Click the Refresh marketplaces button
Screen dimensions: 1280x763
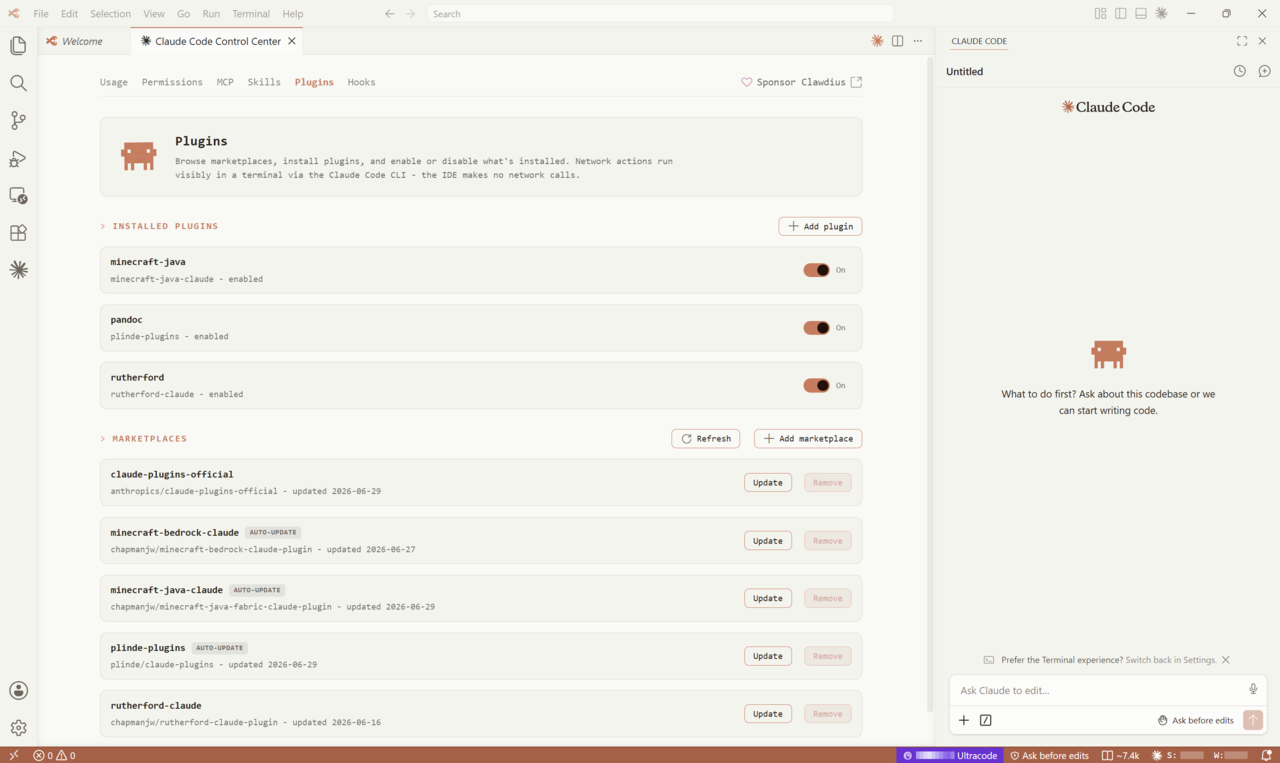[706, 439]
